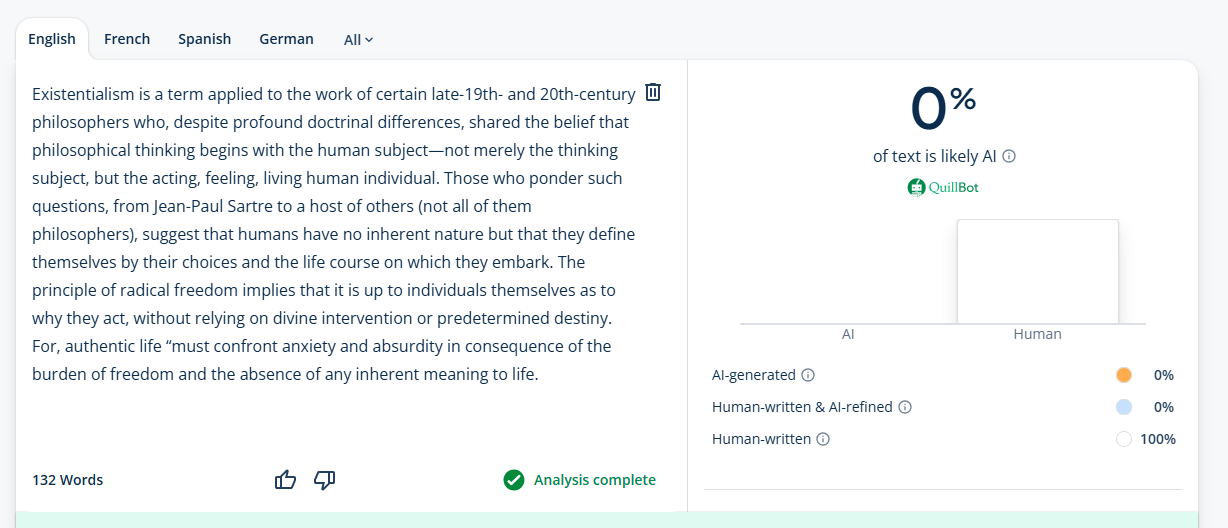Switch to the Spanish tab

[x=204, y=39]
